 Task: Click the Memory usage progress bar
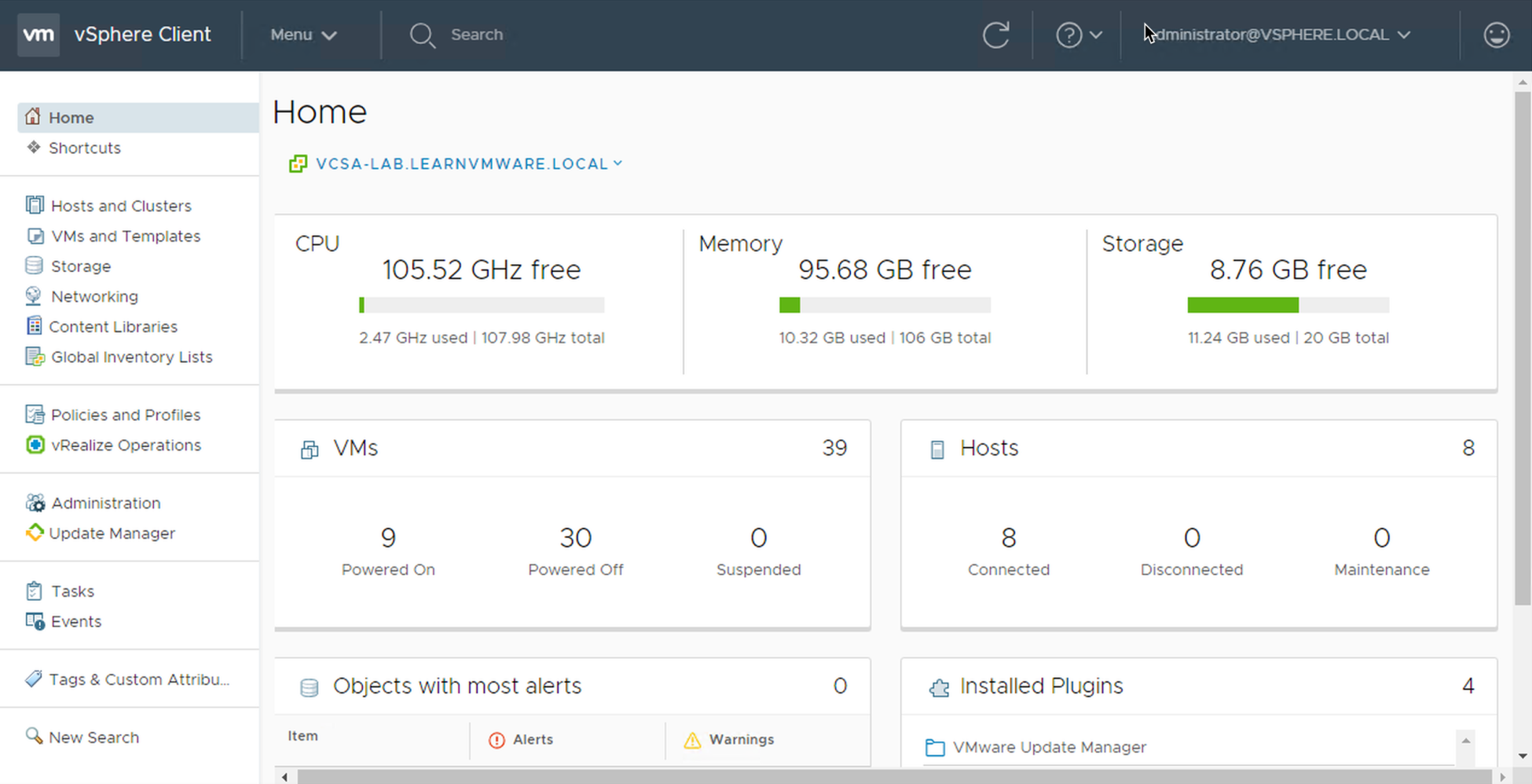click(885, 305)
